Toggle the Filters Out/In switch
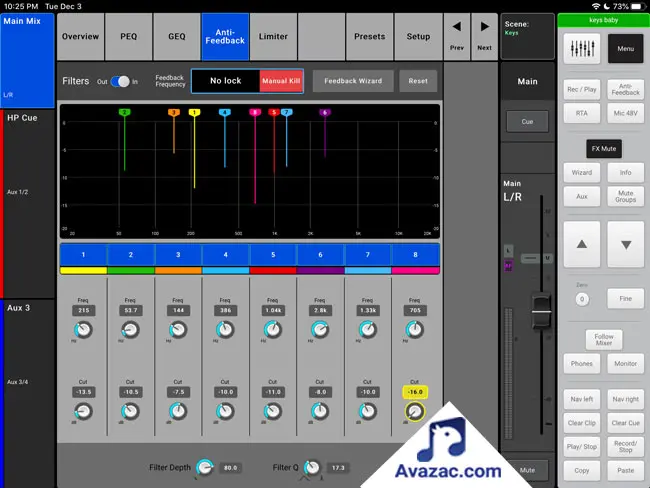Viewport: 650px width, 488px height. pos(120,82)
